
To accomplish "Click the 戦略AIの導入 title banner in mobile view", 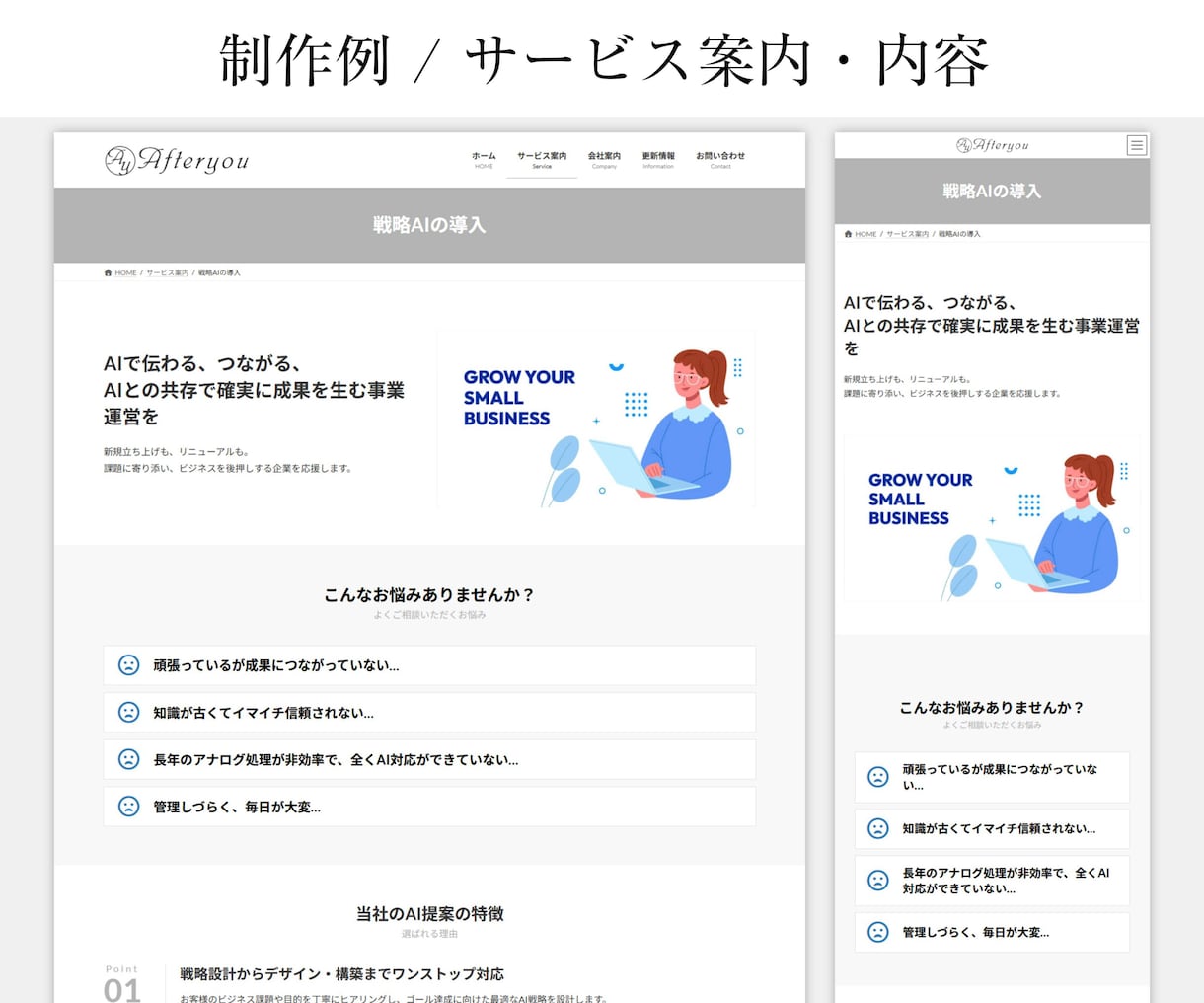I will [992, 192].
